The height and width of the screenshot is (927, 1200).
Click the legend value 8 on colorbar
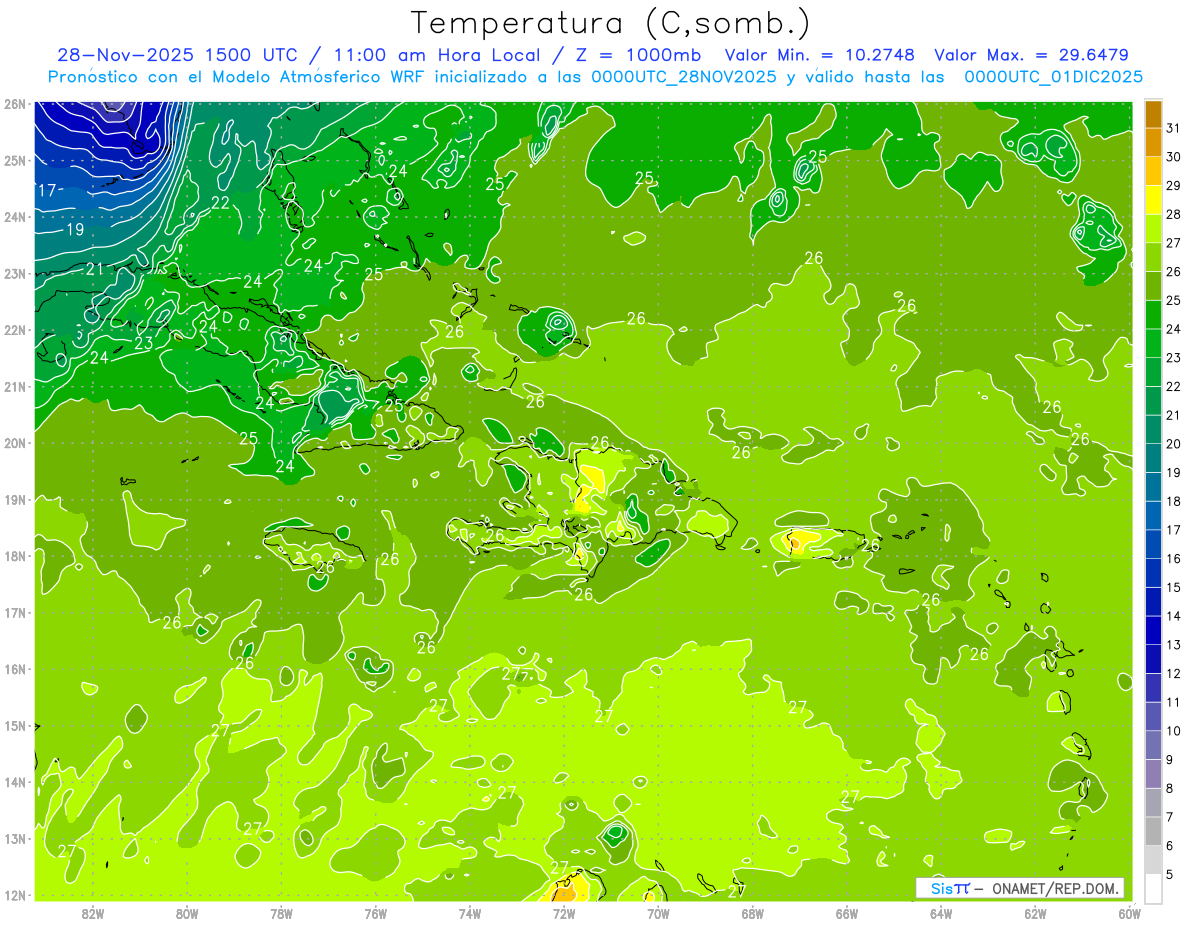pos(1170,788)
